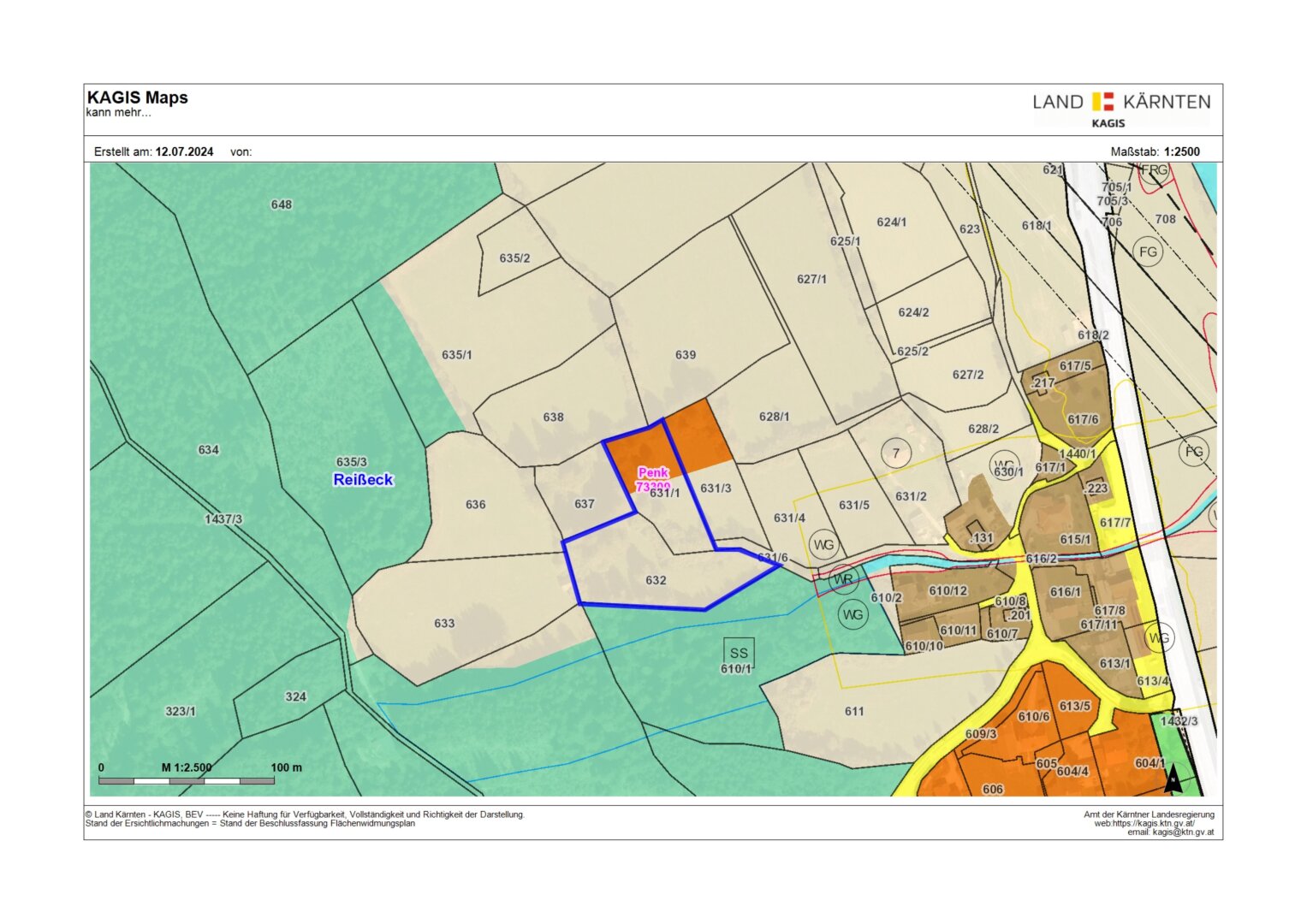Click the pink Penk cadastral label
This screenshot has width=1307, height=924.
(652, 473)
